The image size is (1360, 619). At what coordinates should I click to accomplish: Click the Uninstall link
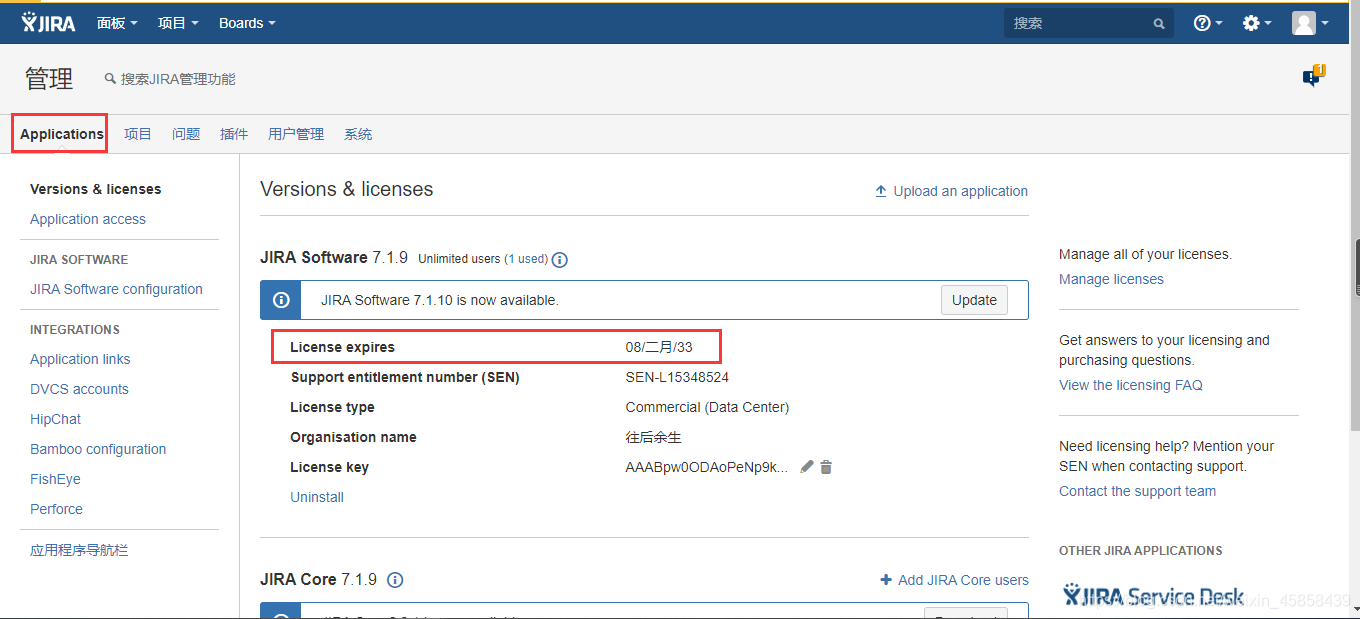317,497
